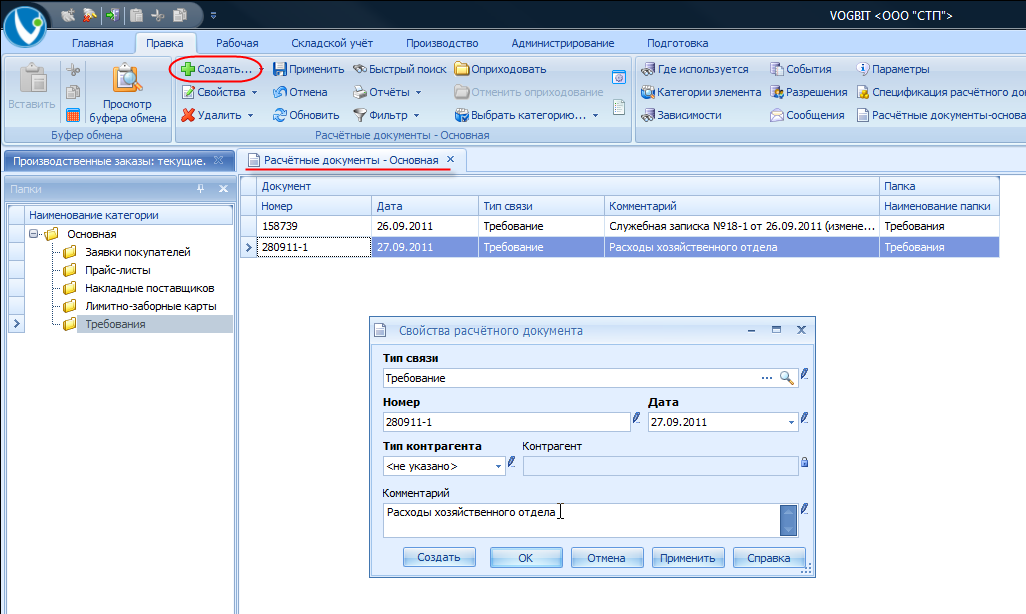Open Сообщения

[807, 115]
